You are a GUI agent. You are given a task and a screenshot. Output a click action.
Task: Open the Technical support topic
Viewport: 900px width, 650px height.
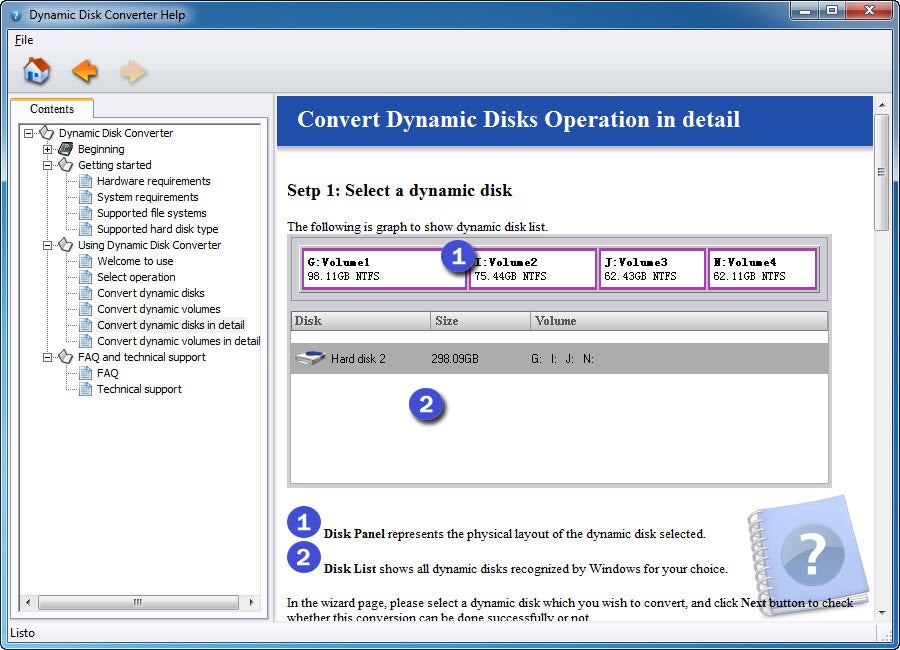tap(139, 389)
